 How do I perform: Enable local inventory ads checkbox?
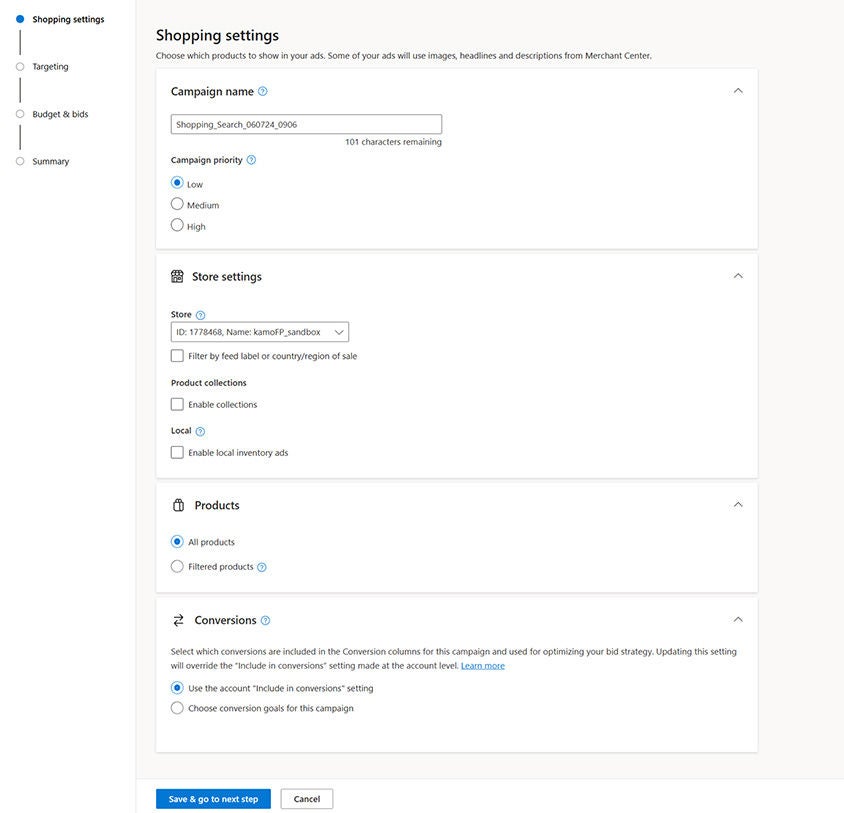[177, 453]
